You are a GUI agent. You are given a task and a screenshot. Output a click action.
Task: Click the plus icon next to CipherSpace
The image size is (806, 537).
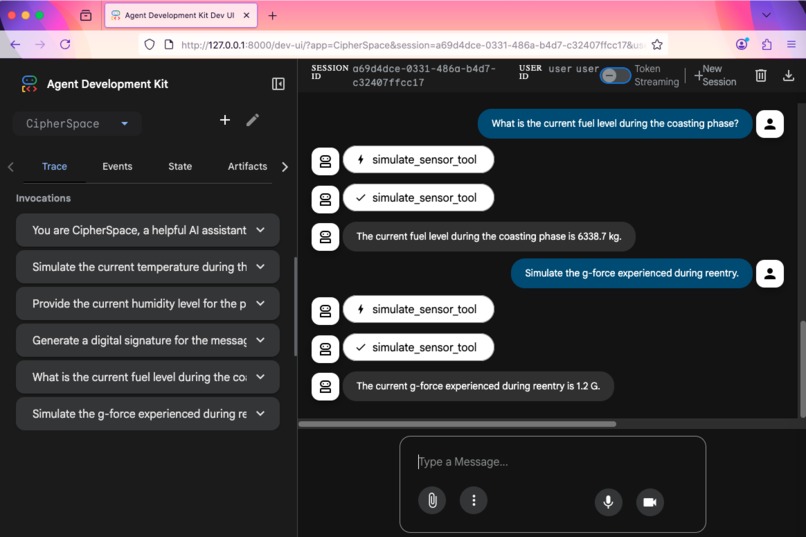tap(225, 120)
